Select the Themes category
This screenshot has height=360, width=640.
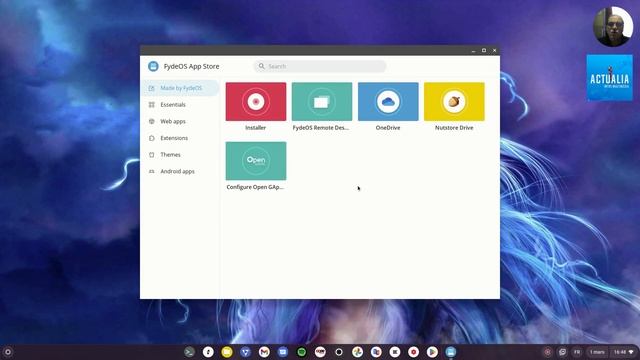[x=180, y=155]
